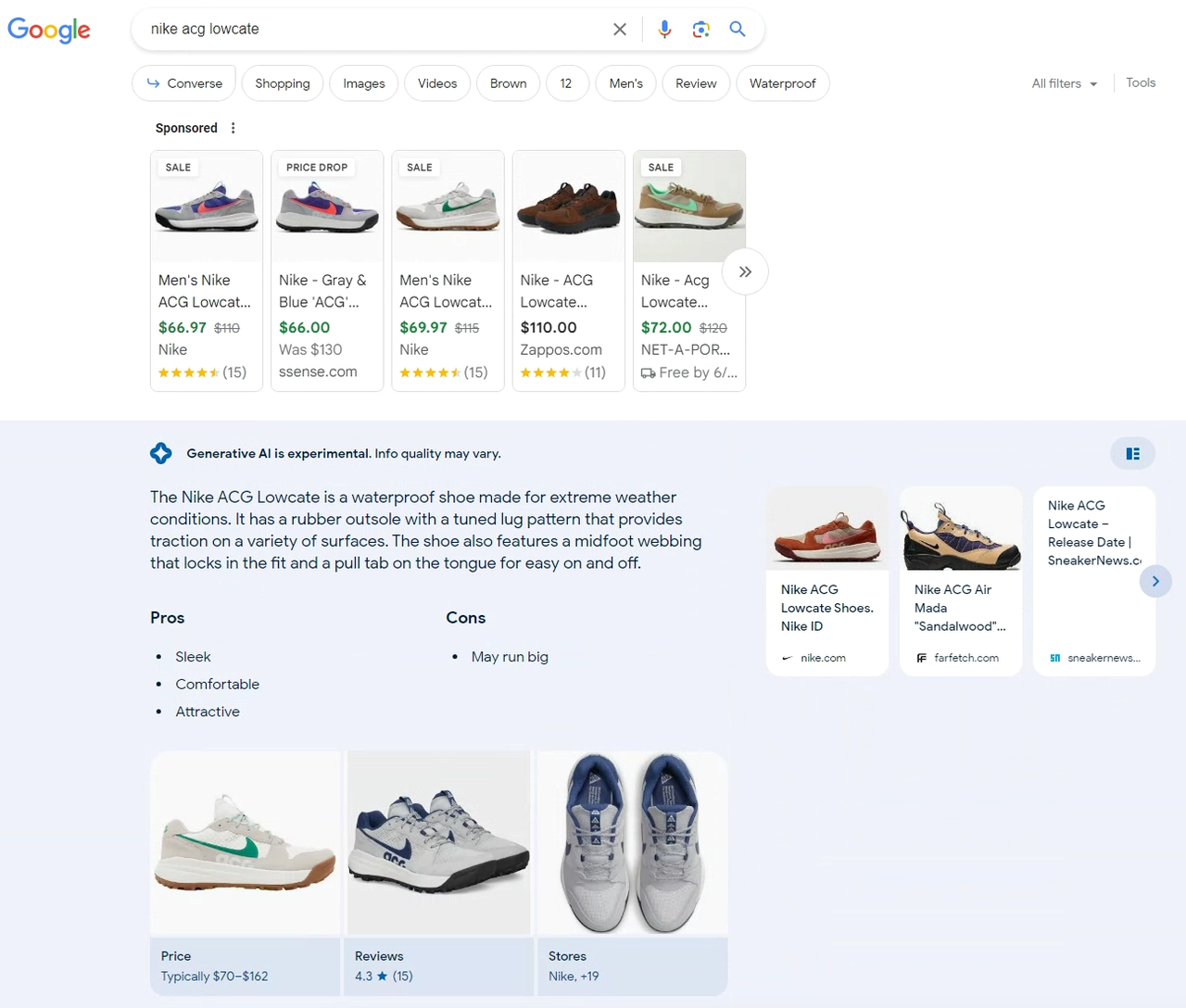Click the Reviews 4.3 star tile
The width and height of the screenshot is (1186, 1008).
(x=439, y=966)
